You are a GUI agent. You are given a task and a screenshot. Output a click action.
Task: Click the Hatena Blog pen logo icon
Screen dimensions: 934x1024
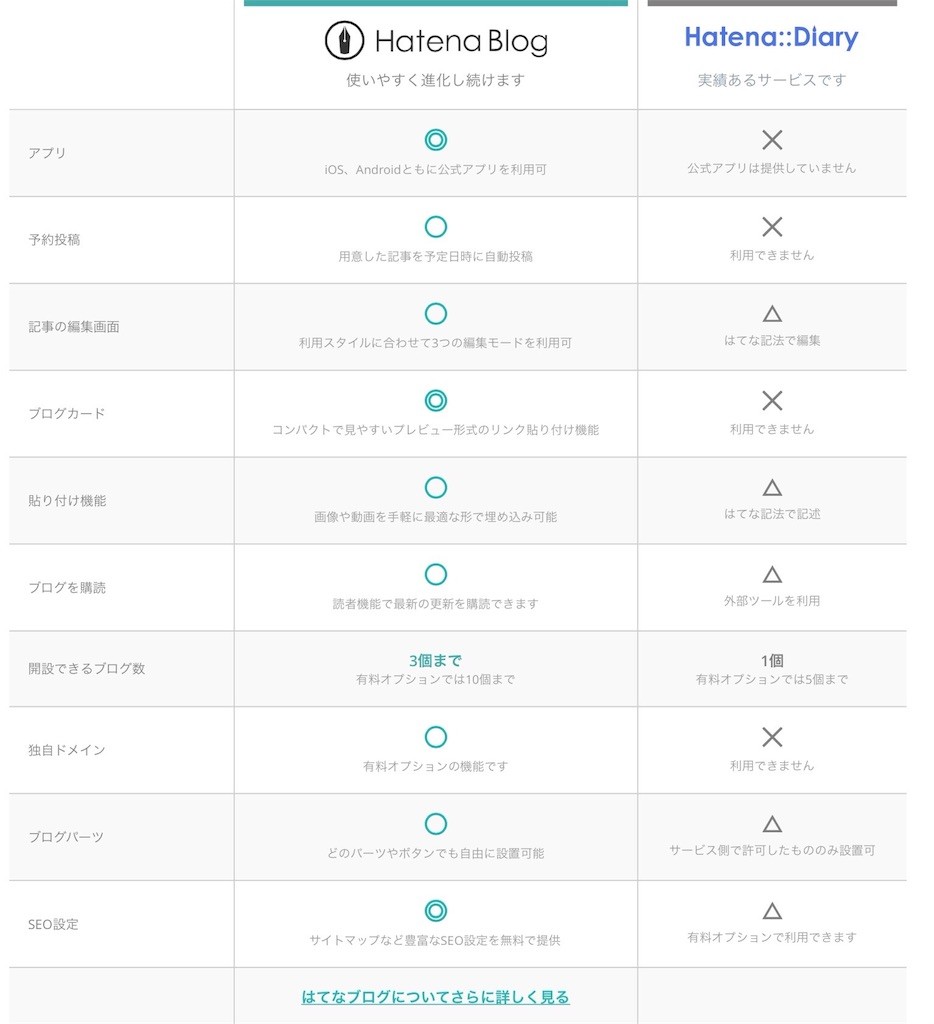344,40
